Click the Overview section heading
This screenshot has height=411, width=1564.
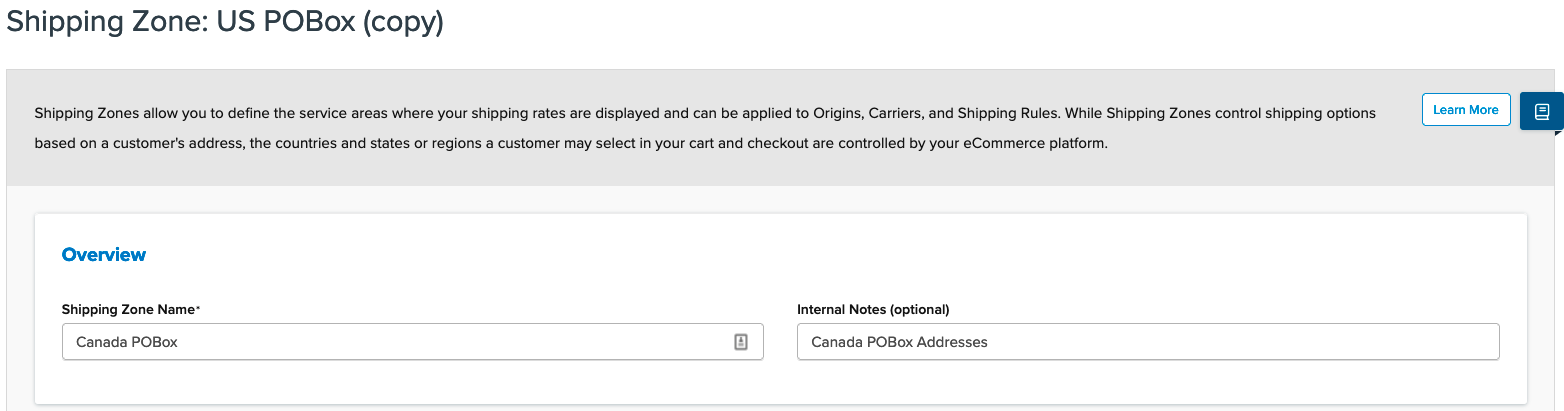pos(104,255)
